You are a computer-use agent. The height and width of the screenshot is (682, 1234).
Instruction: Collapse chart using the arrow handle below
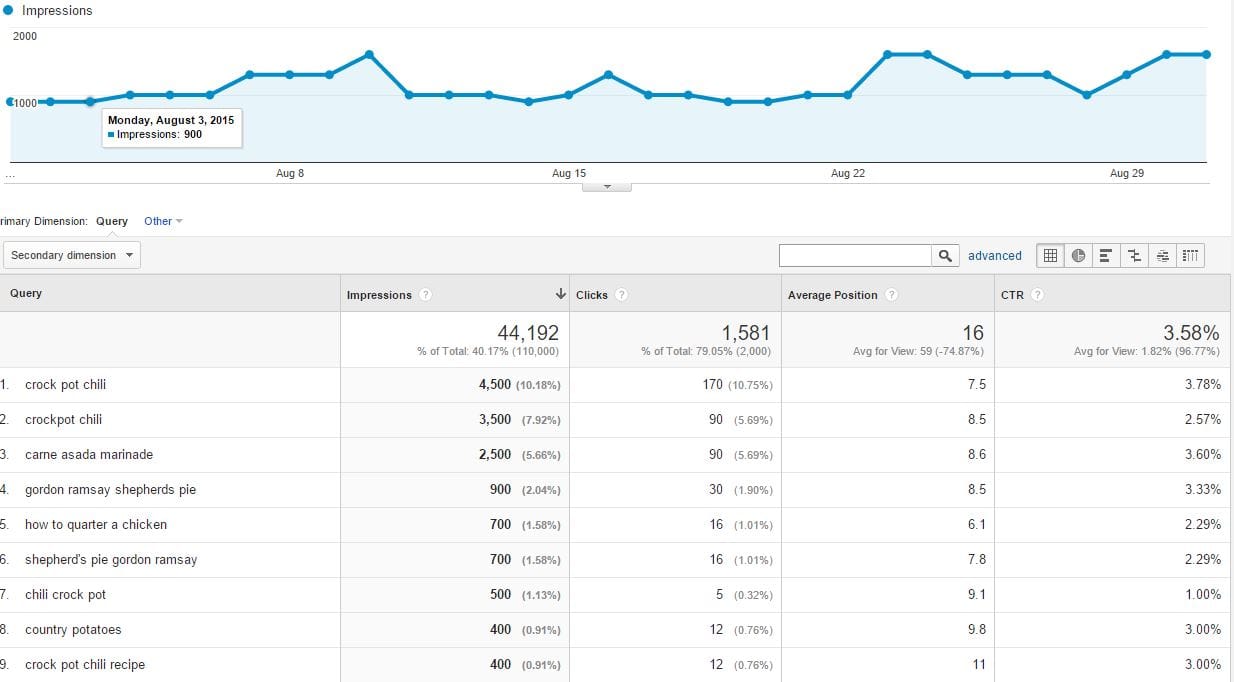coord(606,186)
